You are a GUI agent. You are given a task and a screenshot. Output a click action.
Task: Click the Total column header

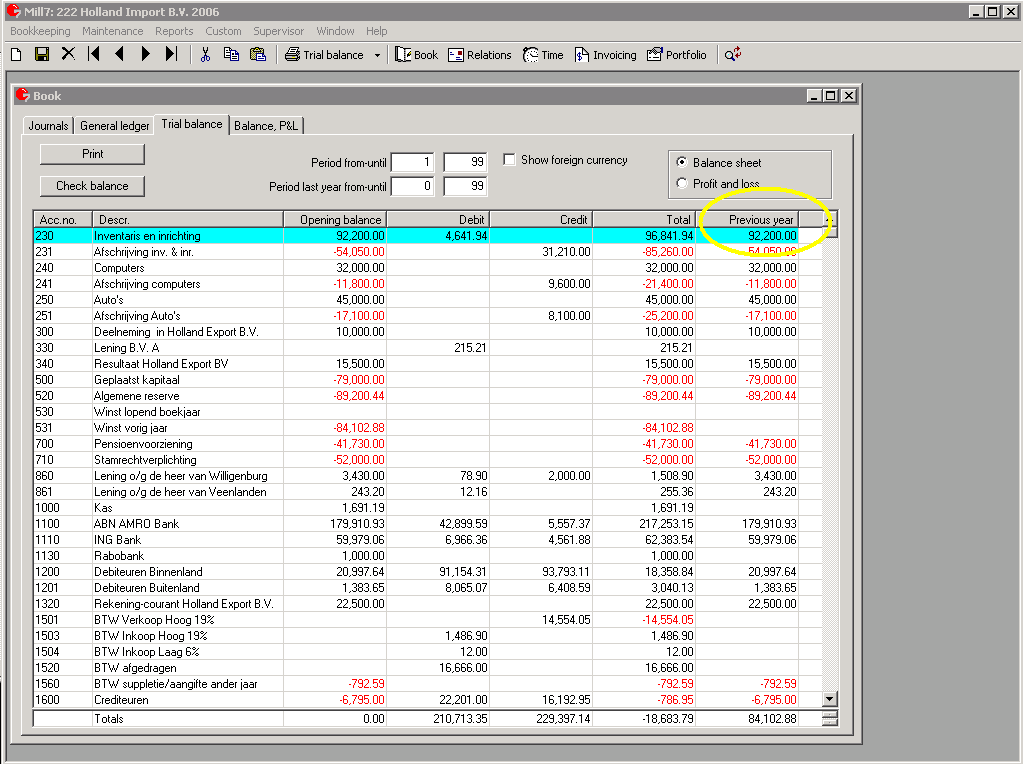pyautogui.click(x=644, y=220)
